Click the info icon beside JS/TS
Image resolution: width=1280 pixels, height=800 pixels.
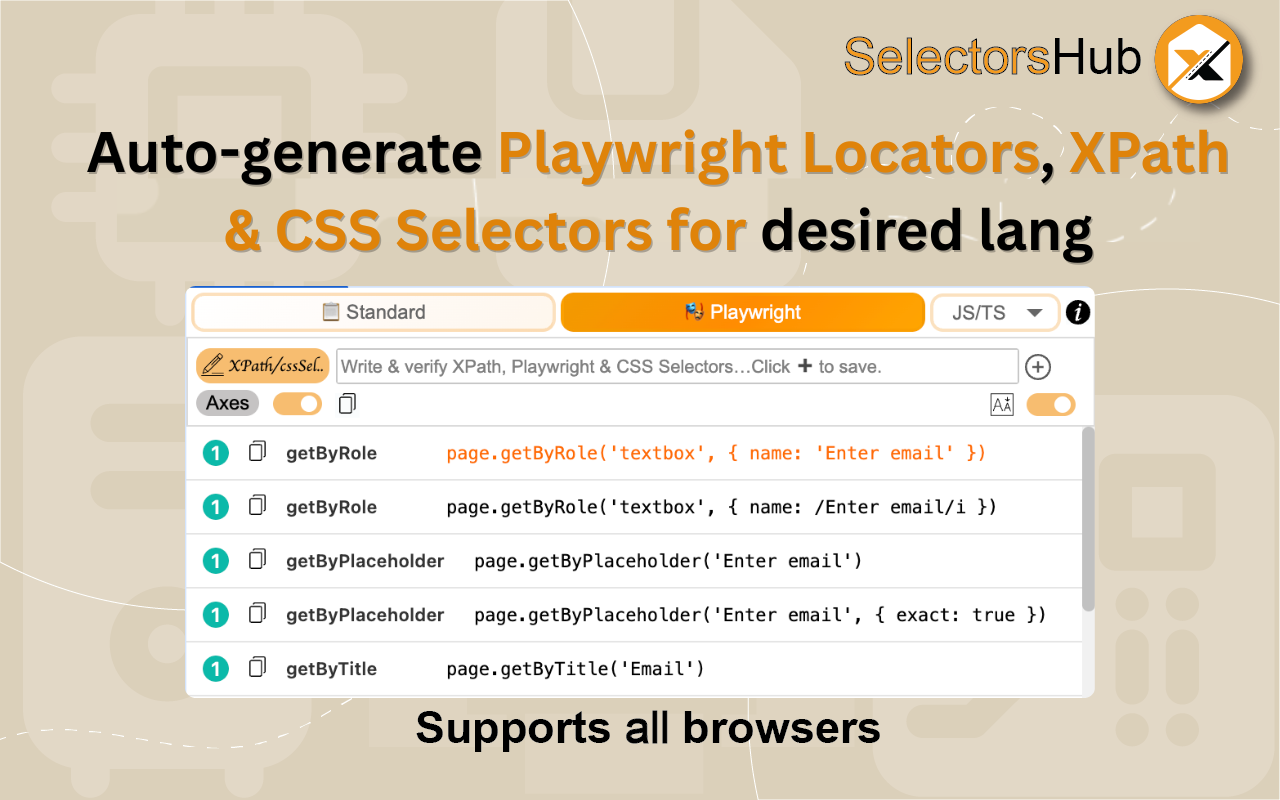1077,313
